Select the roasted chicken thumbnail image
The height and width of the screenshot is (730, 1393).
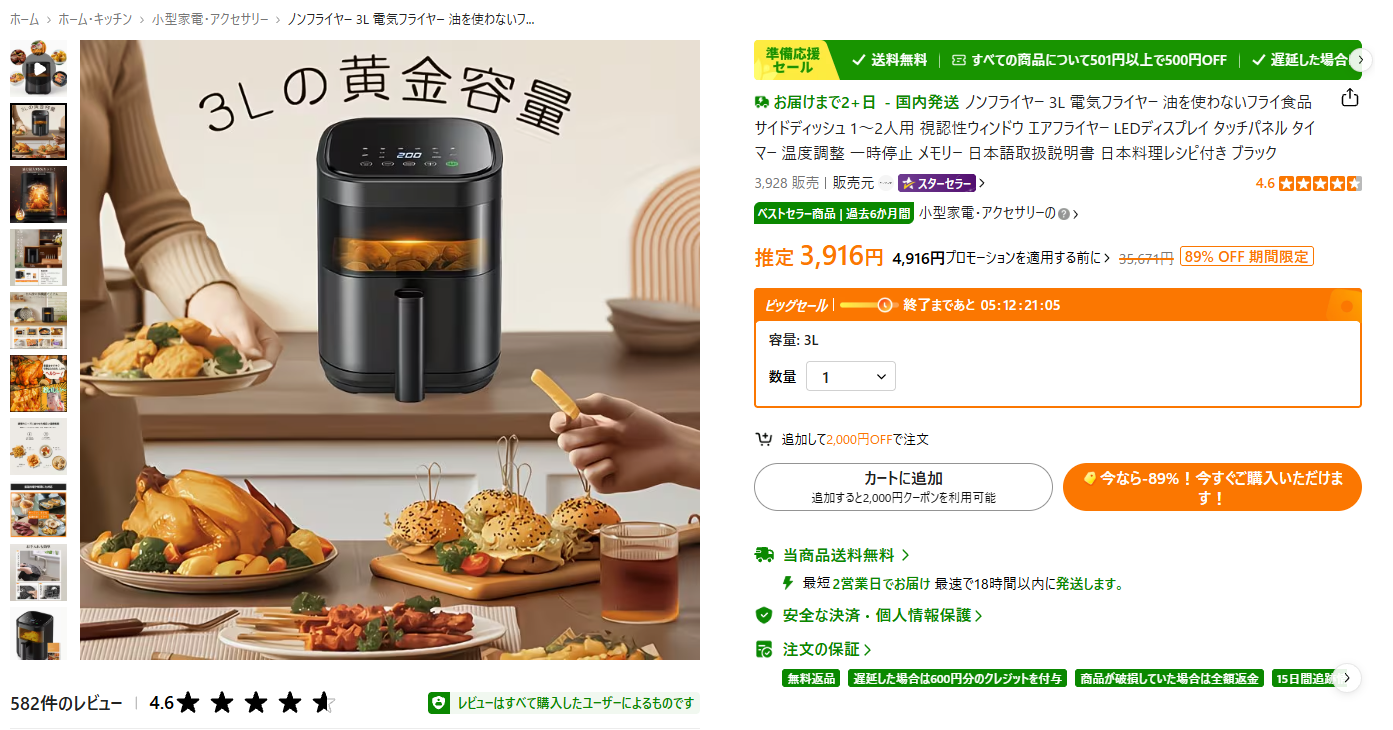click(x=38, y=383)
